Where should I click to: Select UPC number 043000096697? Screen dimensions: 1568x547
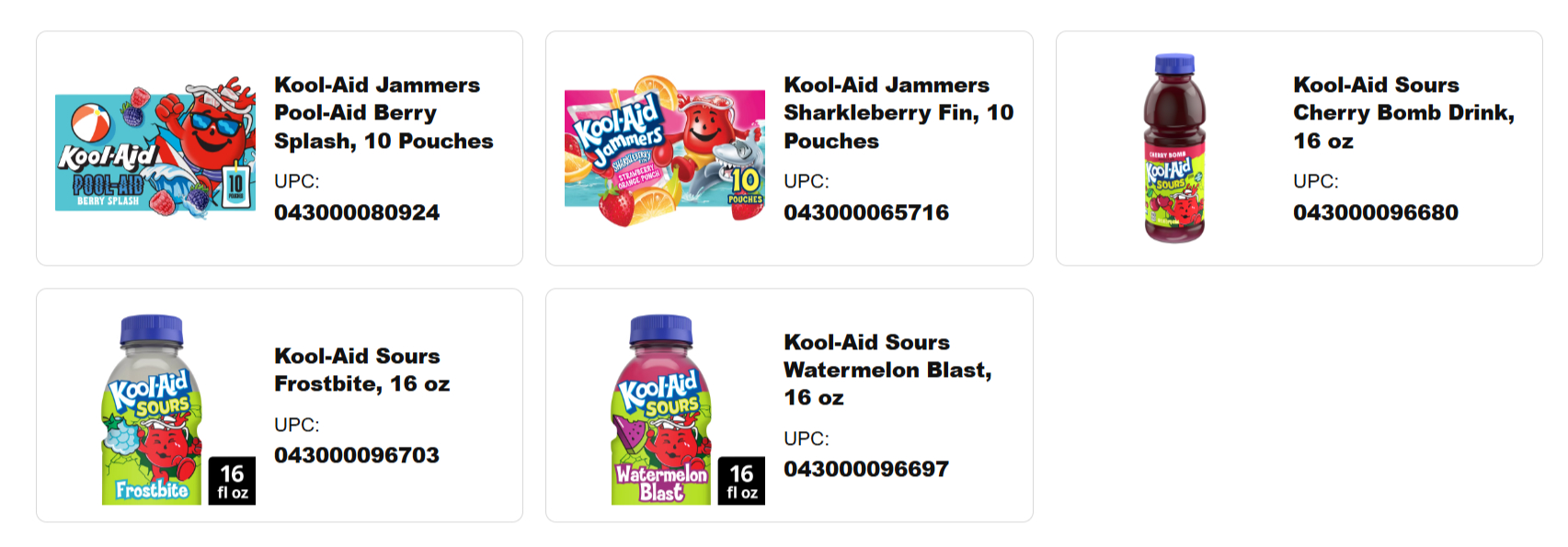pos(866,469)
